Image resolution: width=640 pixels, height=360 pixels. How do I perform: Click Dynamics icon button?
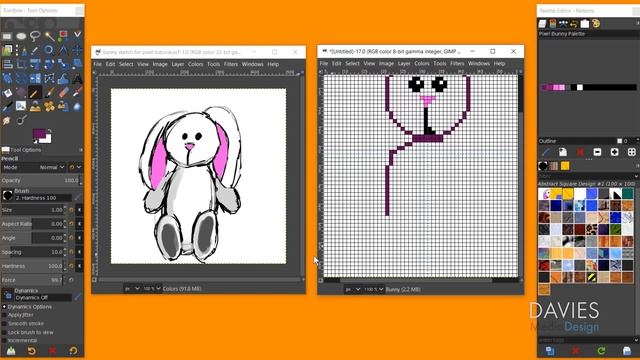(x=7, y=295)
